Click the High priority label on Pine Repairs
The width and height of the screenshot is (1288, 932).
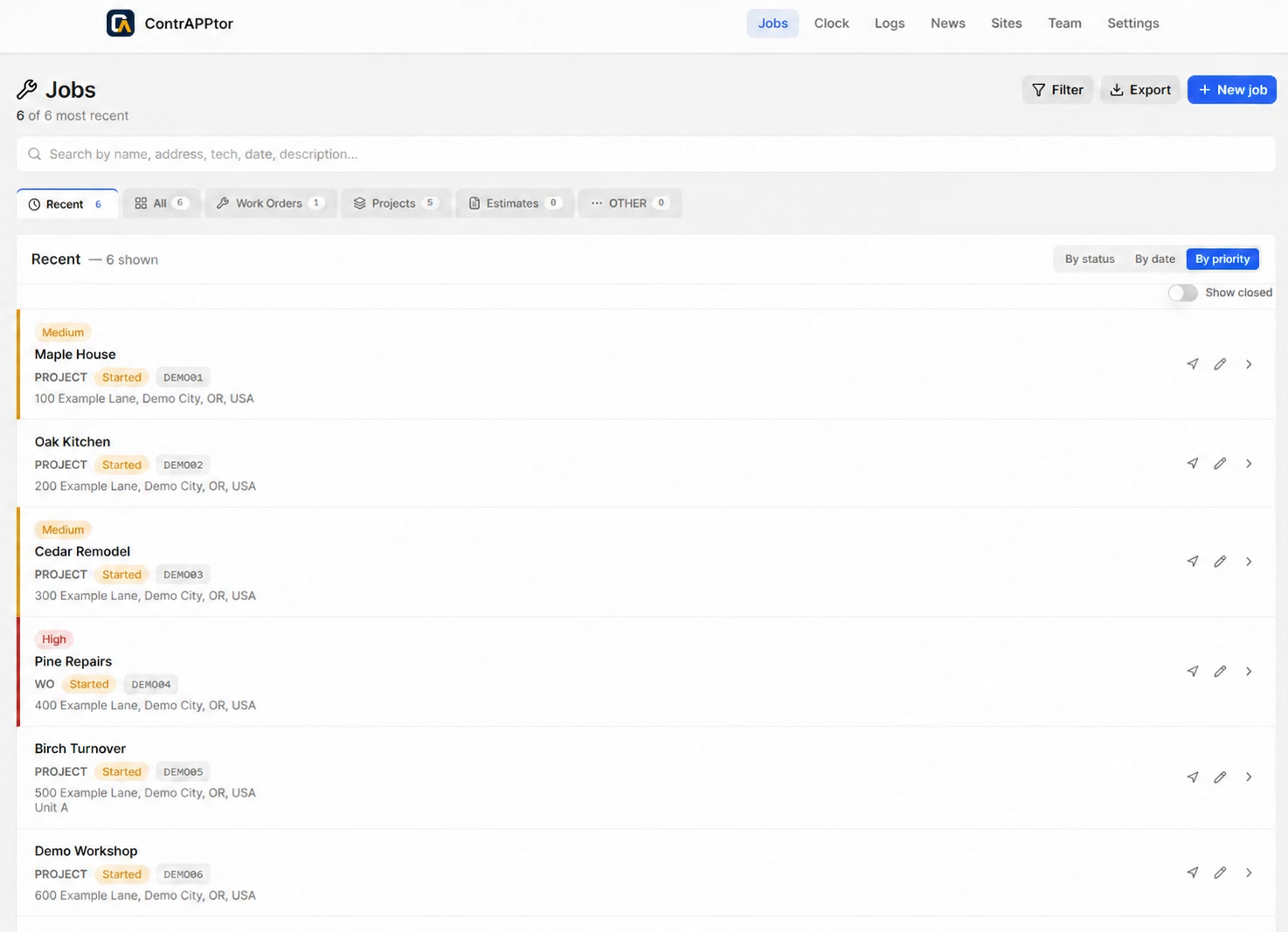coord(54,639)
